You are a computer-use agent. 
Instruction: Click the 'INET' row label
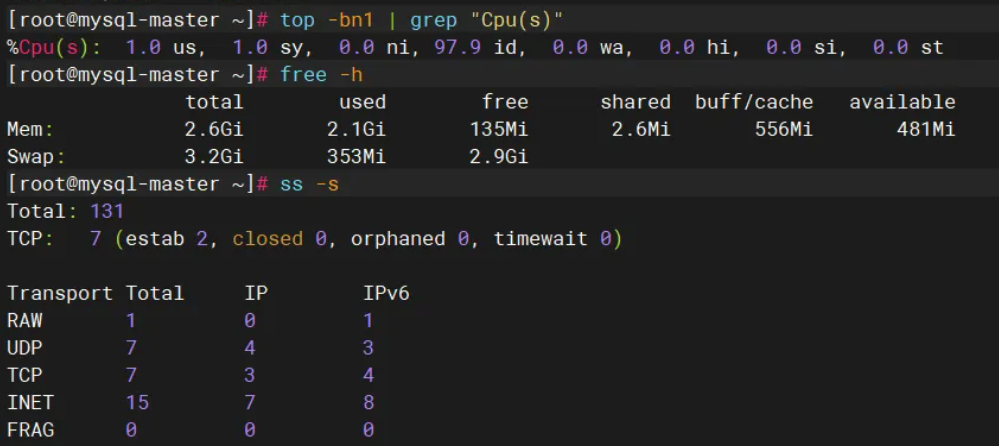[31, 403]
